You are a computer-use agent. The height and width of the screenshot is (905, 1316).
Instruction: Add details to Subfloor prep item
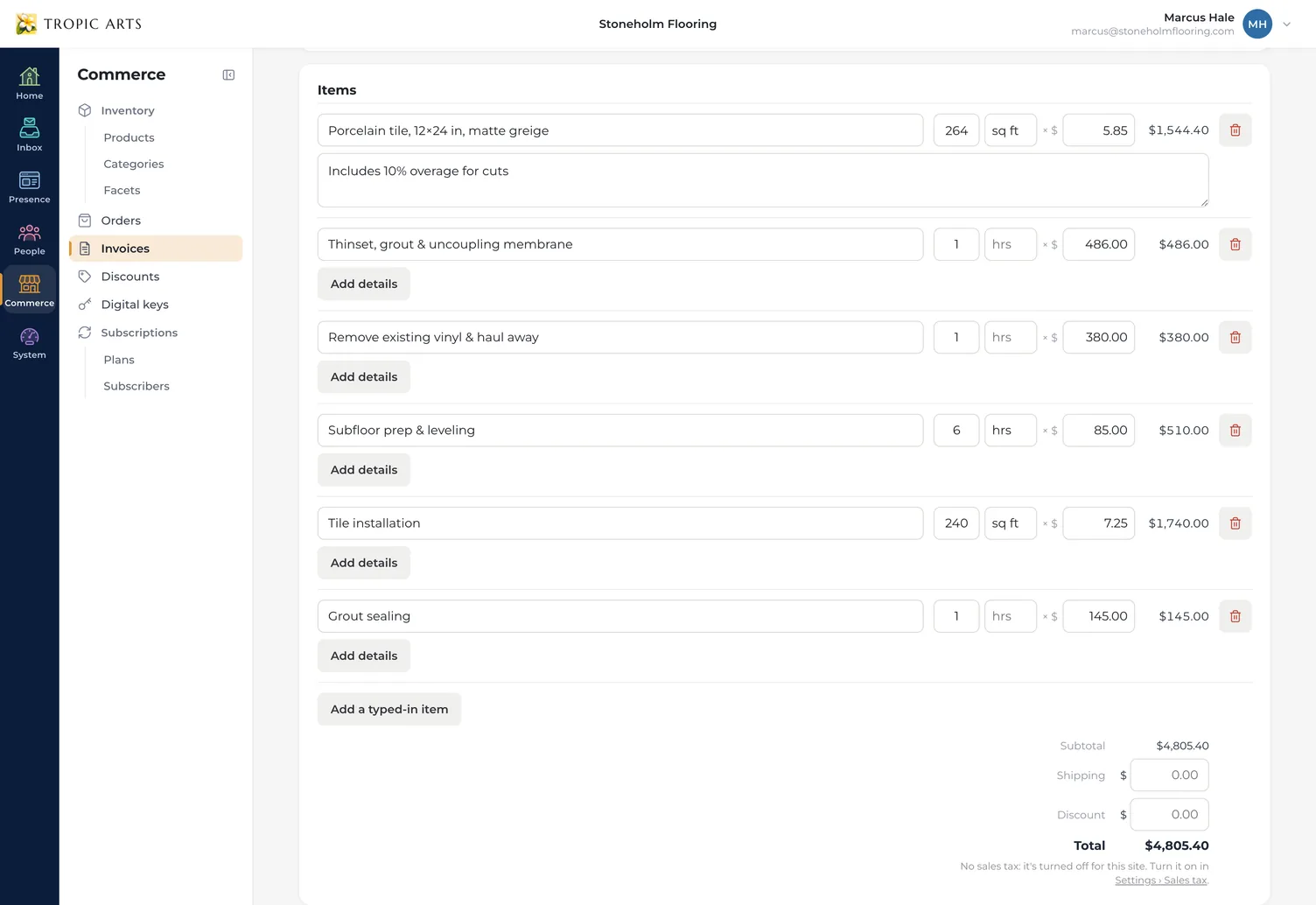point(364,470)
